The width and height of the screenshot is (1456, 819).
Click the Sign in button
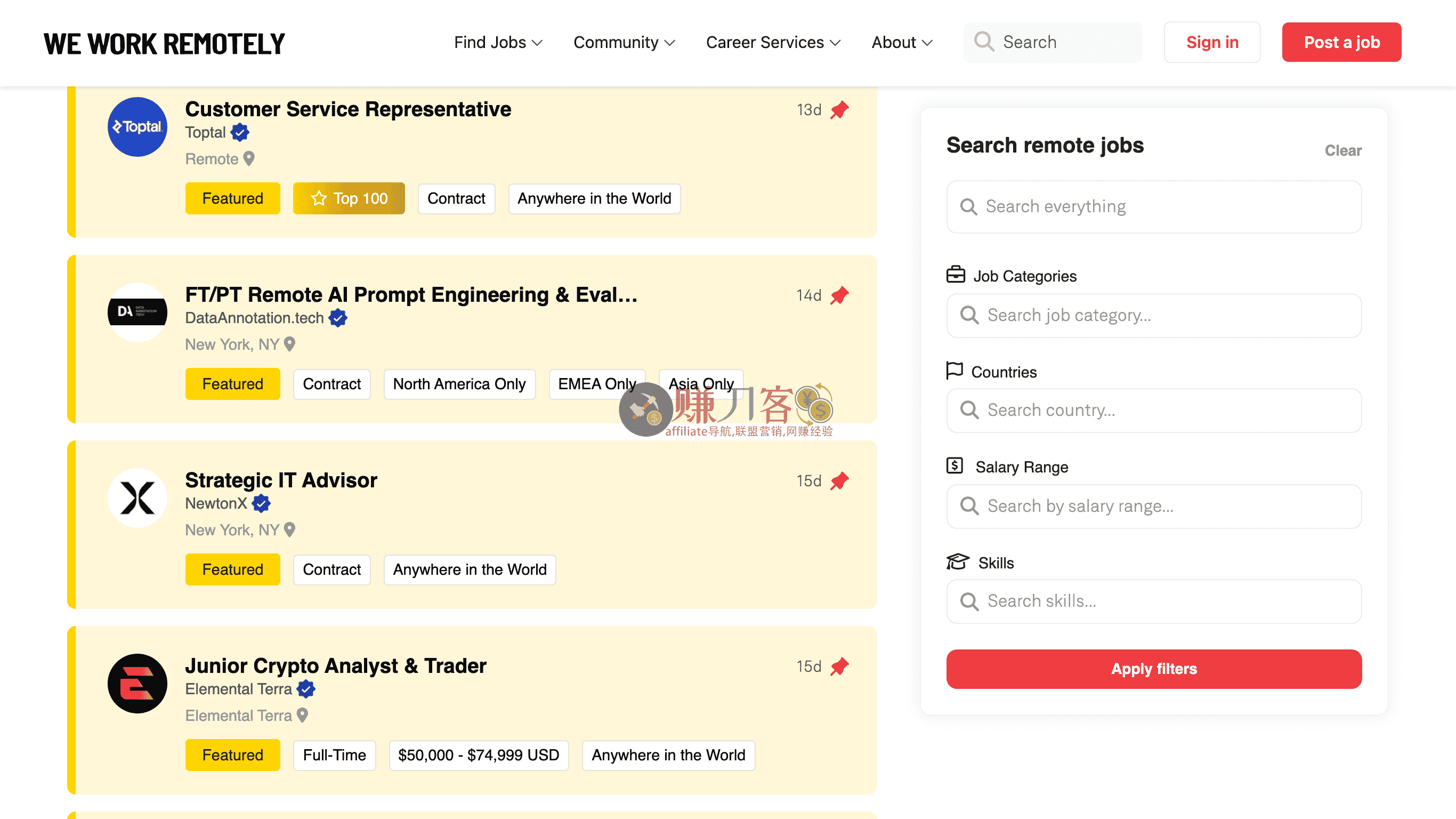[x=1212, y=43]
